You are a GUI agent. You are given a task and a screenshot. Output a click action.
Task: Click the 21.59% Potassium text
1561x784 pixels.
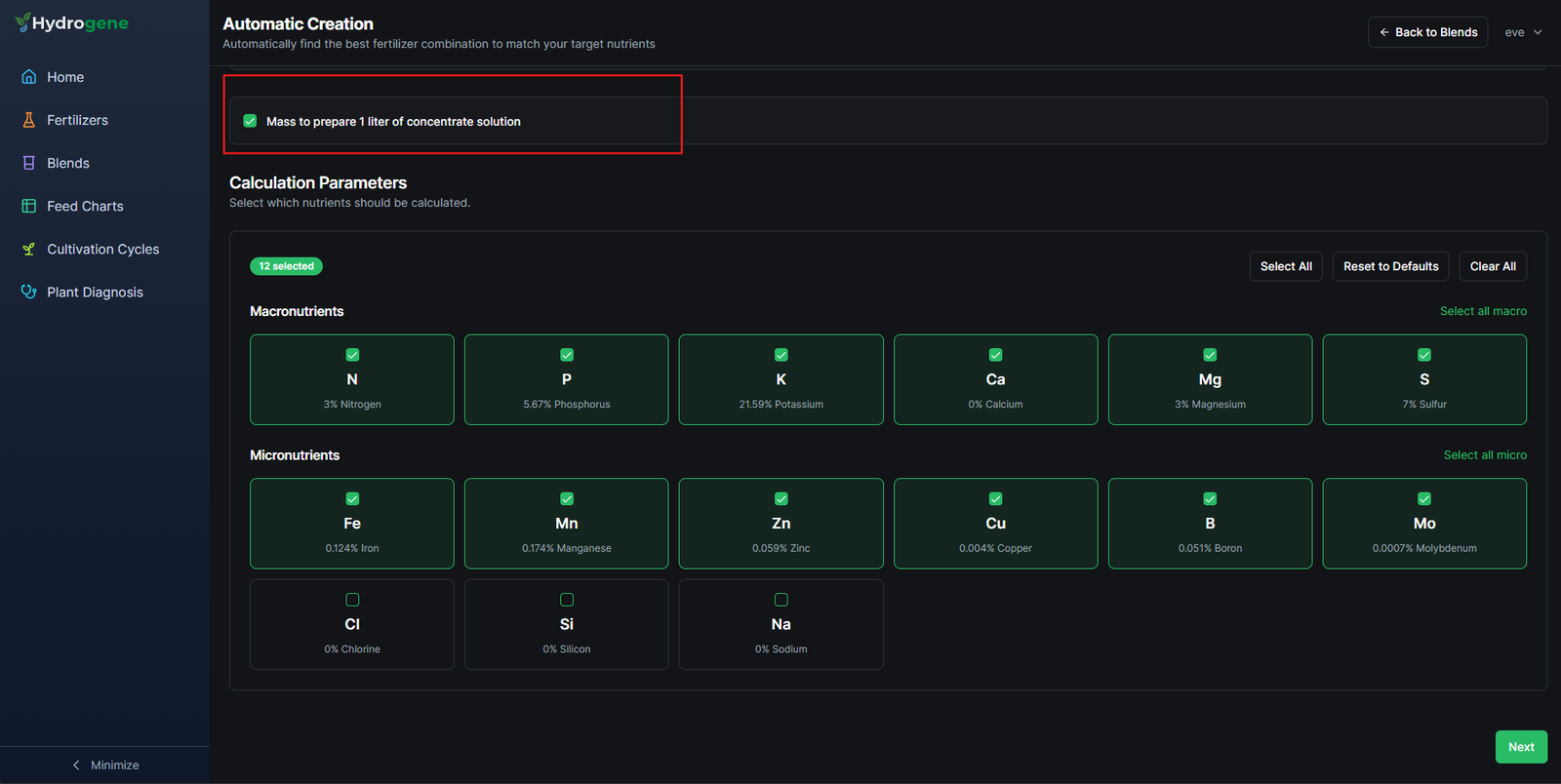pos(781,405)
